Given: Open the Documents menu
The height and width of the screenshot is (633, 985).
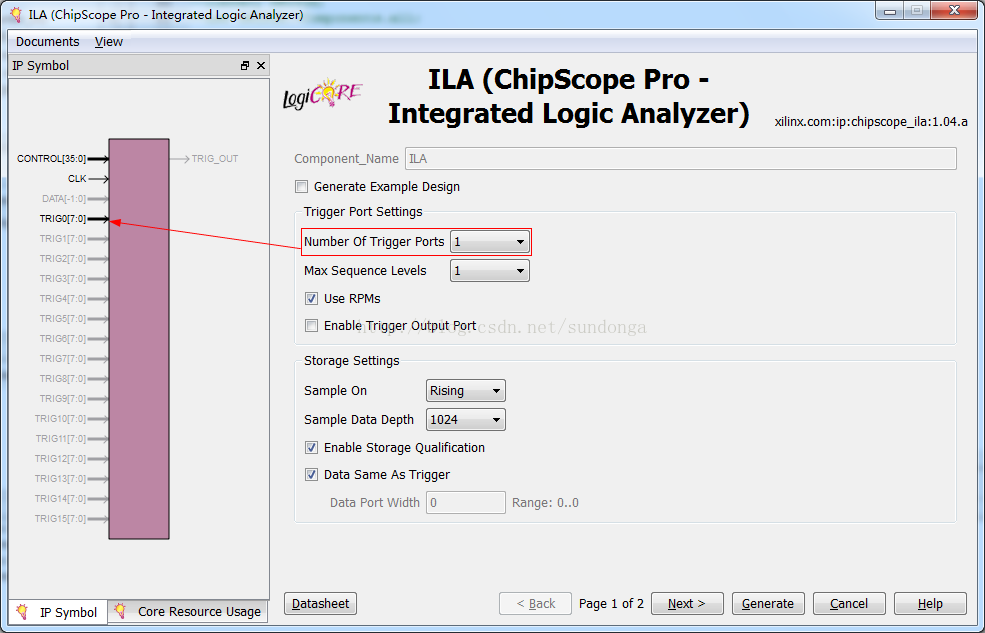Looking at the screenshot, I should coord(48,41).
